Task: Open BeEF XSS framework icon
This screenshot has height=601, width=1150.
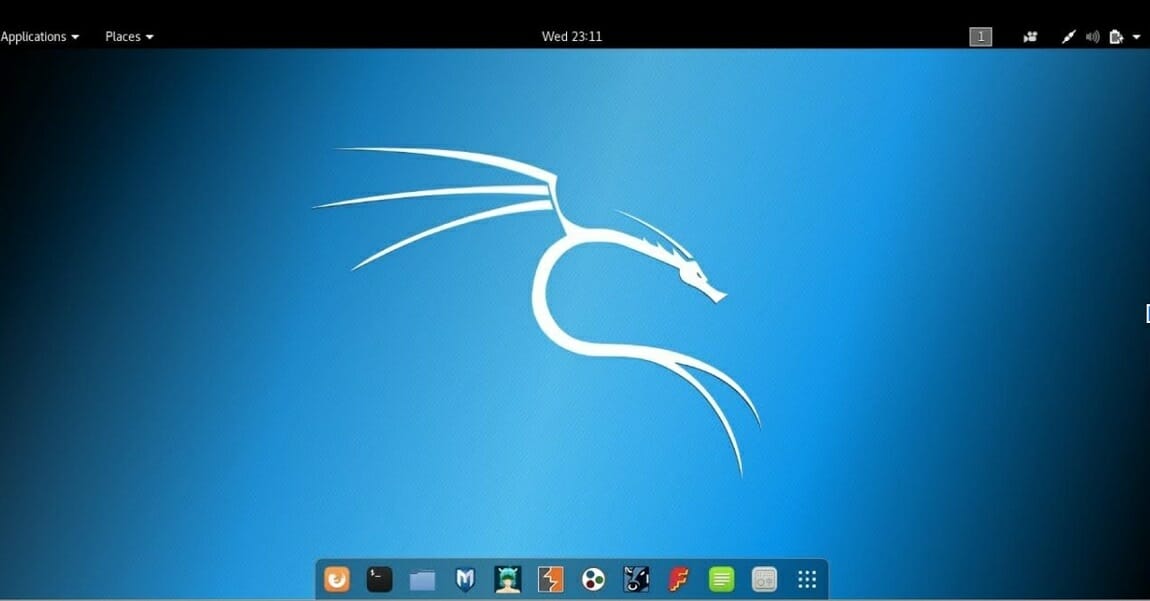Action: [x=636, y=579]
